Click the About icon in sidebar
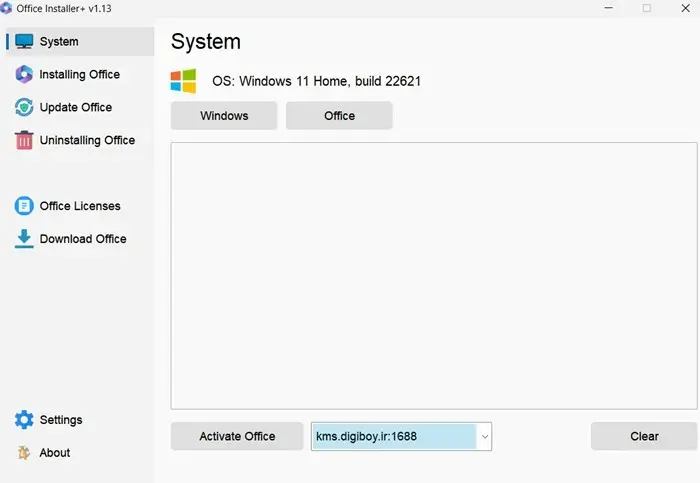This screenshot has width=700, height=483. tap(24, 453)
